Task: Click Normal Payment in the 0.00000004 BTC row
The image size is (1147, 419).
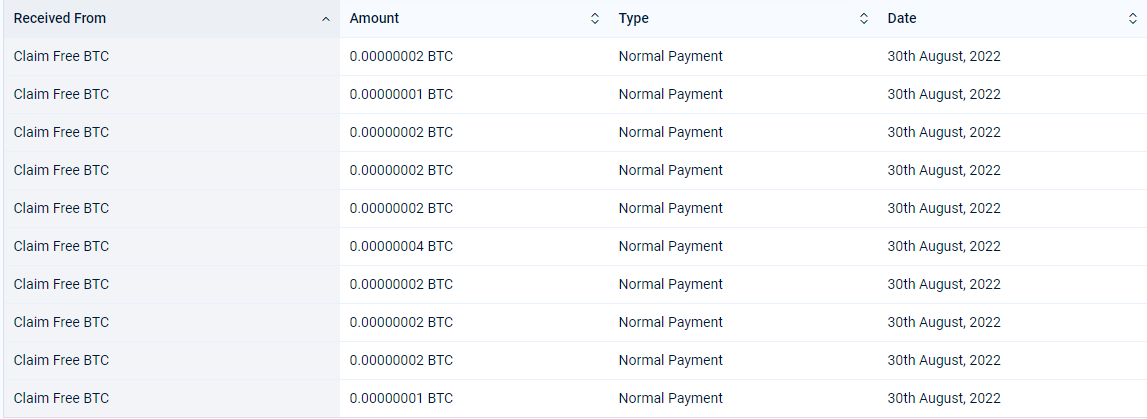Action: [x=671, y=246]
